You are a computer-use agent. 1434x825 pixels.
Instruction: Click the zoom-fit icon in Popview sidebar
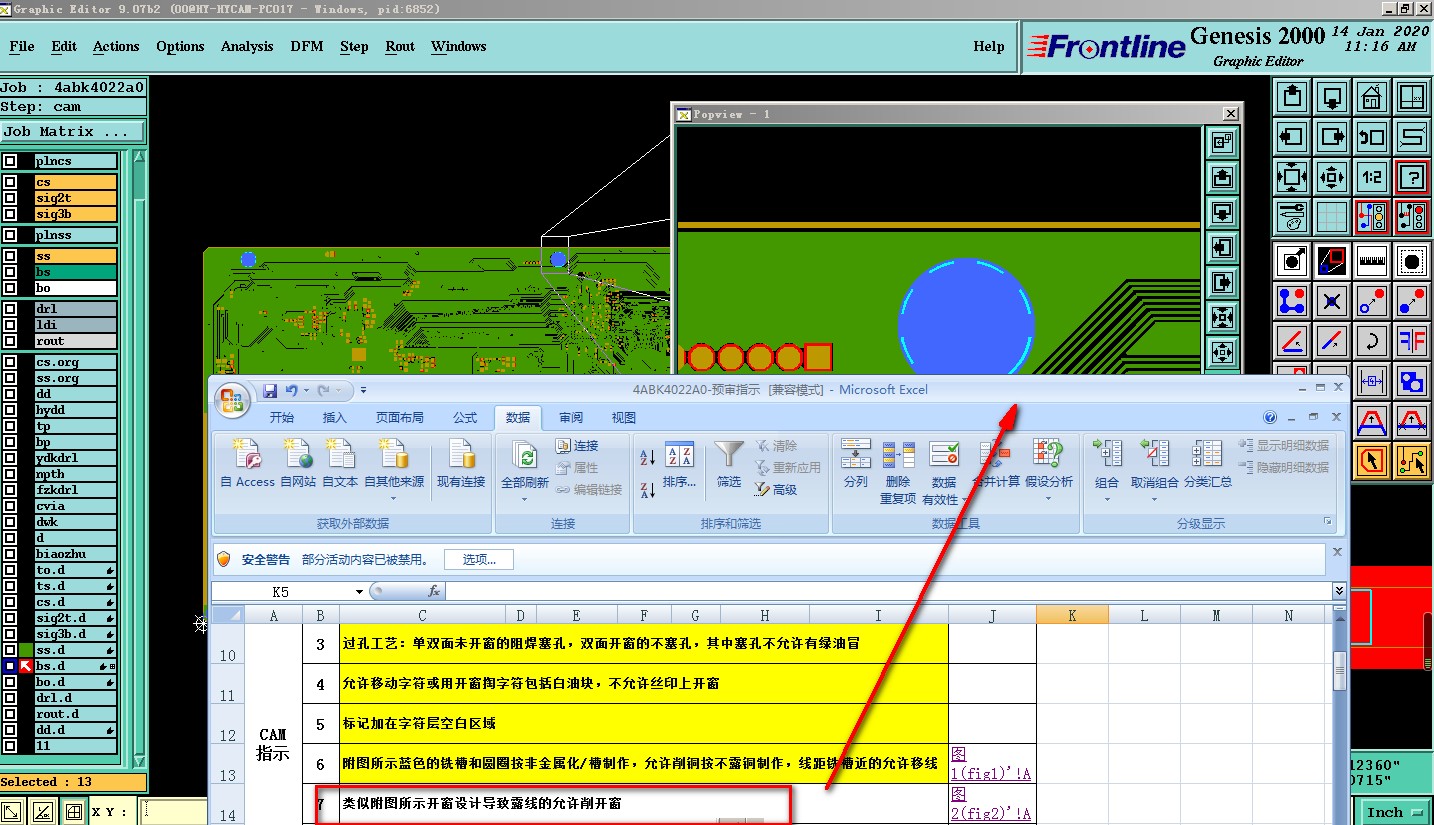[1222, 318]
